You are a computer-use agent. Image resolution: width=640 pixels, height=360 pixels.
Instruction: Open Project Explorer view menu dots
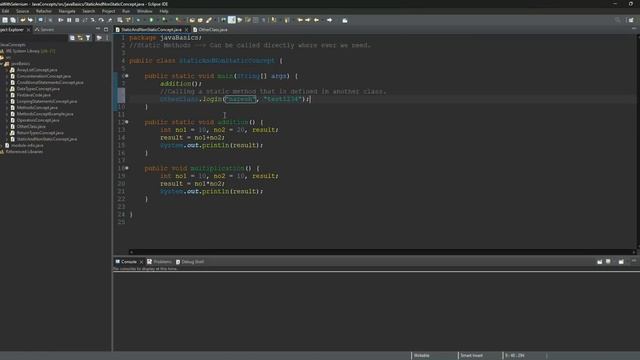(x=107, y=38)
